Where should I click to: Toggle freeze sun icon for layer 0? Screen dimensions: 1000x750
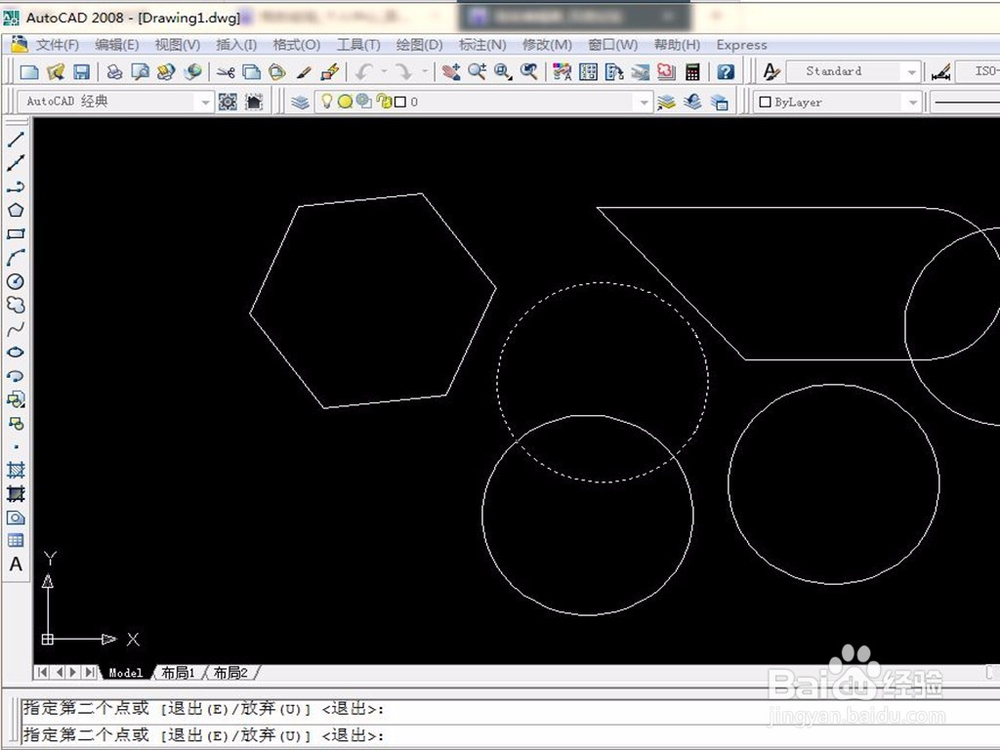coord(345,101)
